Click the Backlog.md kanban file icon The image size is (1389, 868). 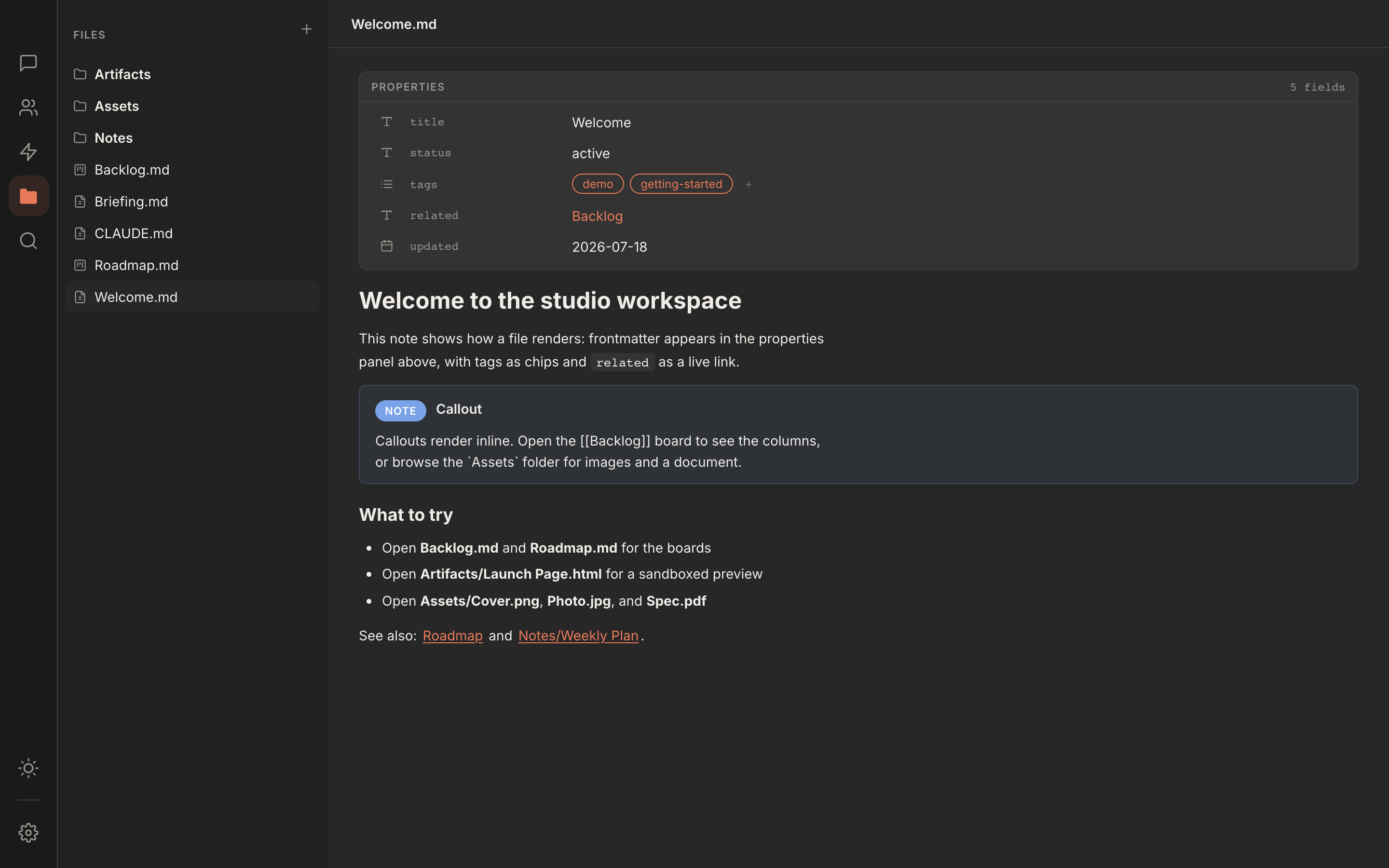pos(80,169)
